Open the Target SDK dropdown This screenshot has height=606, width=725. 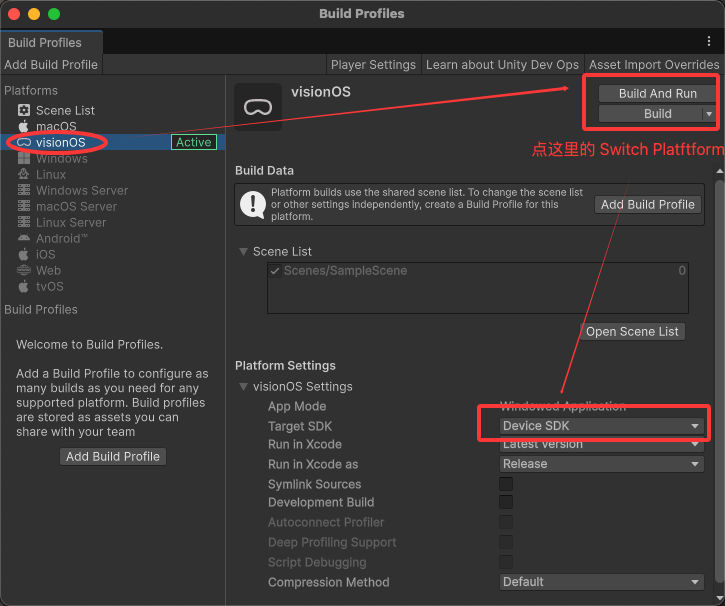click(x=602, y=426)
